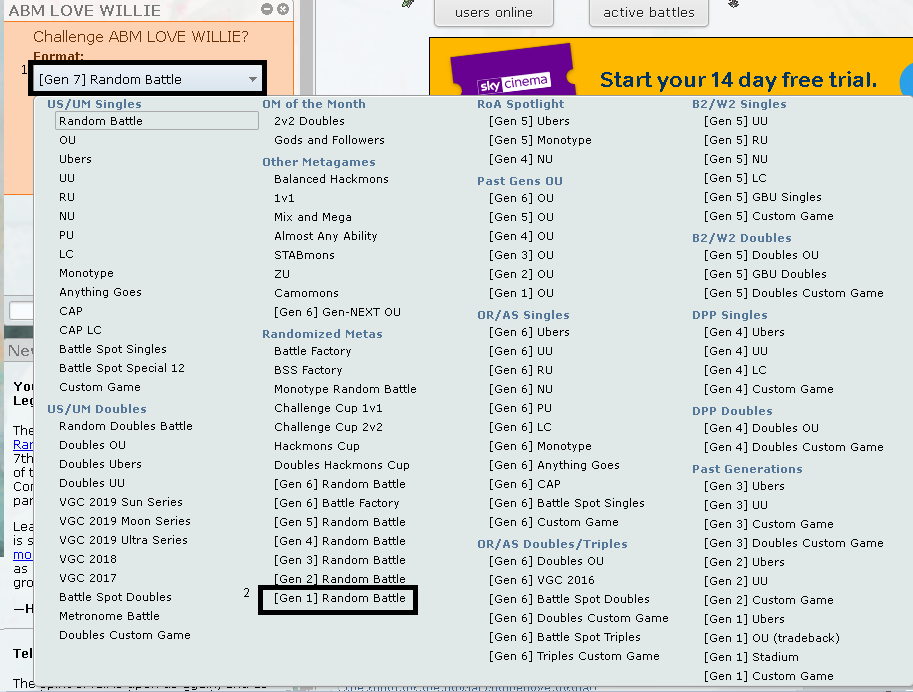This screenshot has width=913, height=692.
Task: Pick the Doubles Ubers format
Action: [100, 464]
